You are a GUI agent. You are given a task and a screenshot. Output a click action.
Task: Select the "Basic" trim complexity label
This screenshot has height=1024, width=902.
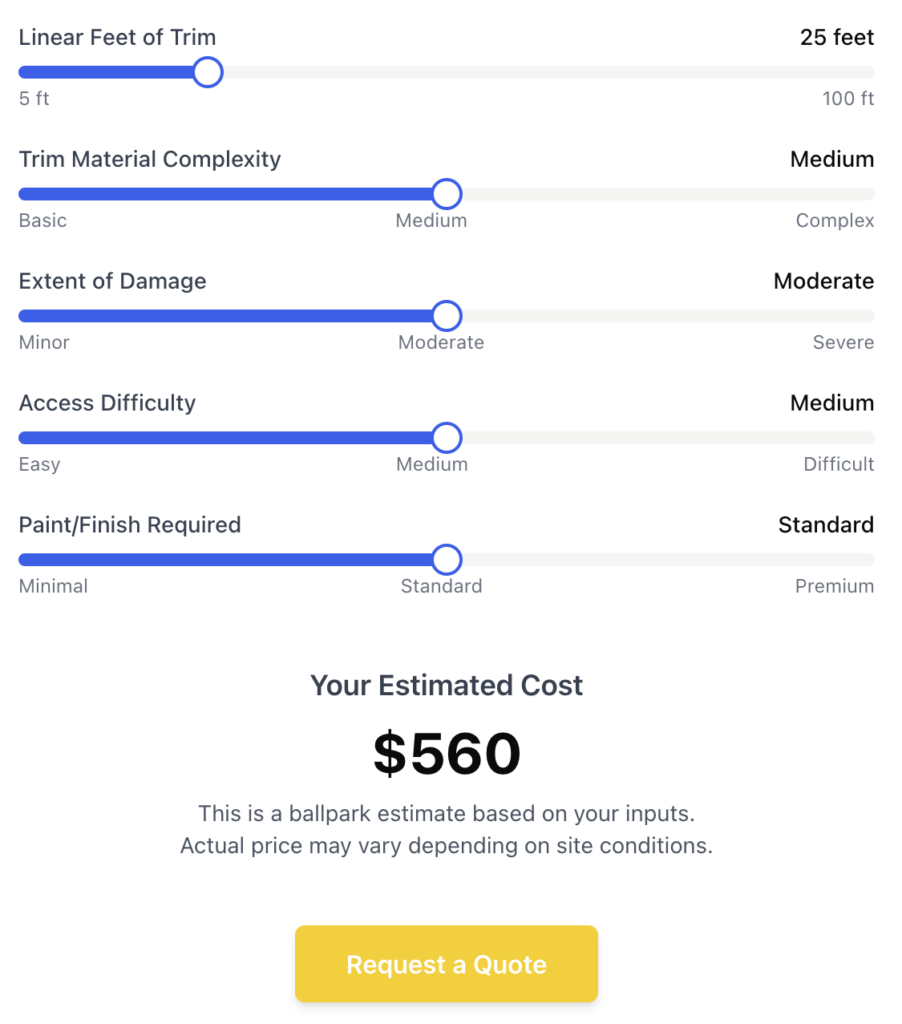[x=43, y=221]
